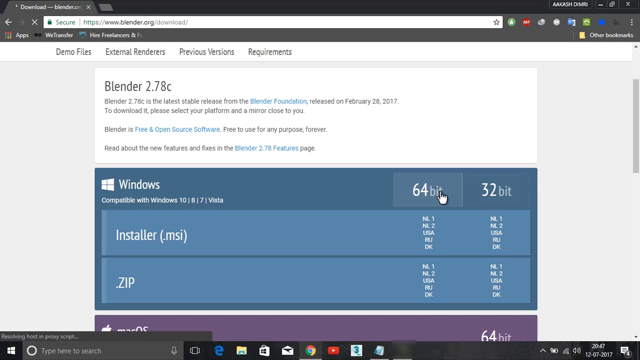Open Other bookmarks folder
Viewport: 640px width, 360px height.
point(606,36)
